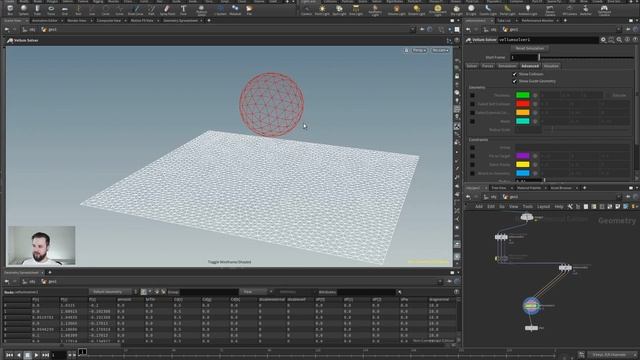This screenshot has height=360, width=640.
Task: Select the Platonic Solids shelf tool
Action: tap(201, 10)
